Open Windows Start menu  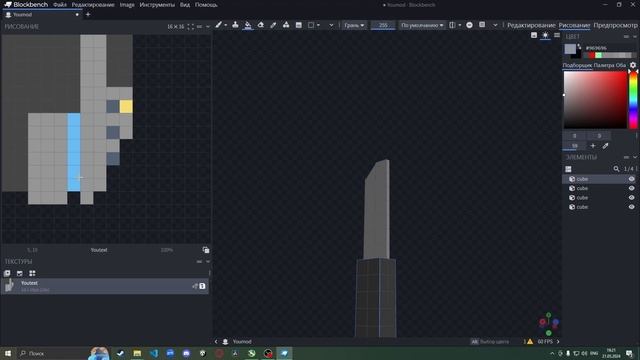8,353
